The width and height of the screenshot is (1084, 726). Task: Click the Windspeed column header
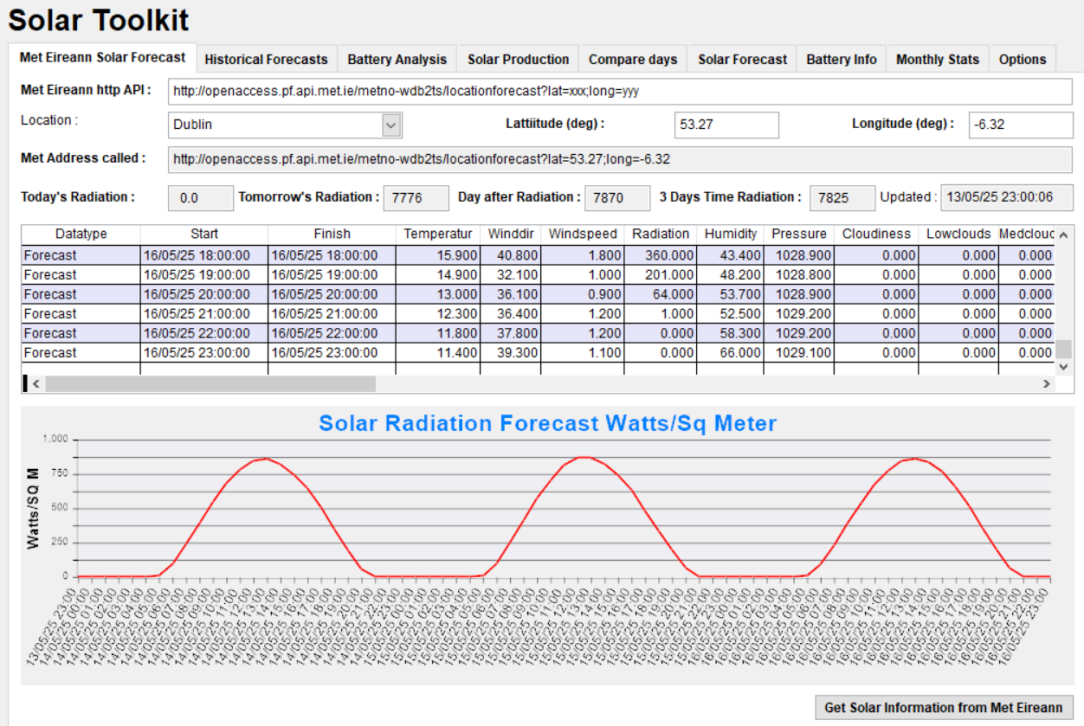pos(583,234)
